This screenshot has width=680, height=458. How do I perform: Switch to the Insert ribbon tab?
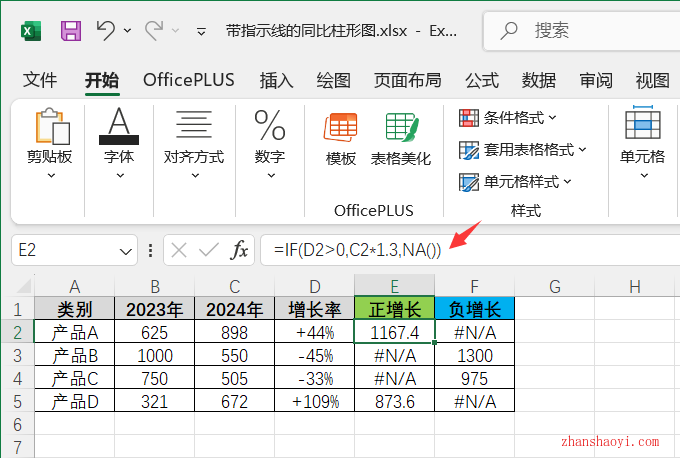tap(276, 80)
